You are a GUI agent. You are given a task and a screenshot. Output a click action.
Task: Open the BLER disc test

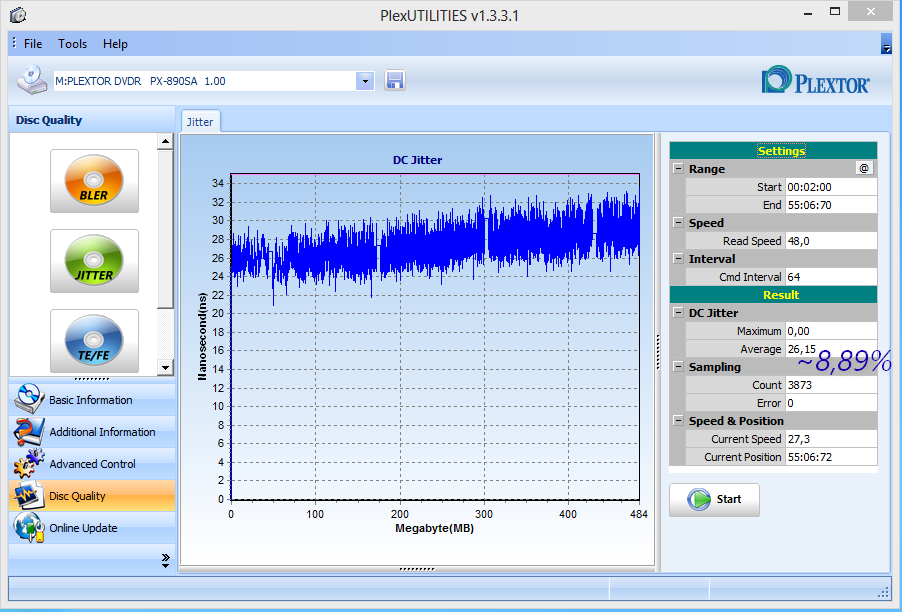click(x=94, y=181)
